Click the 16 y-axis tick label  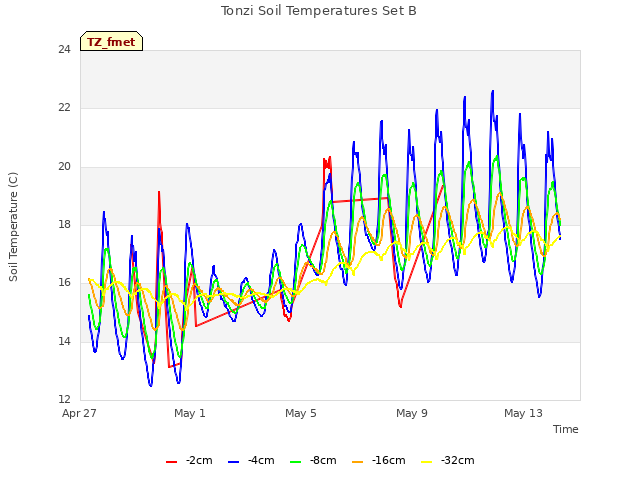64,282
